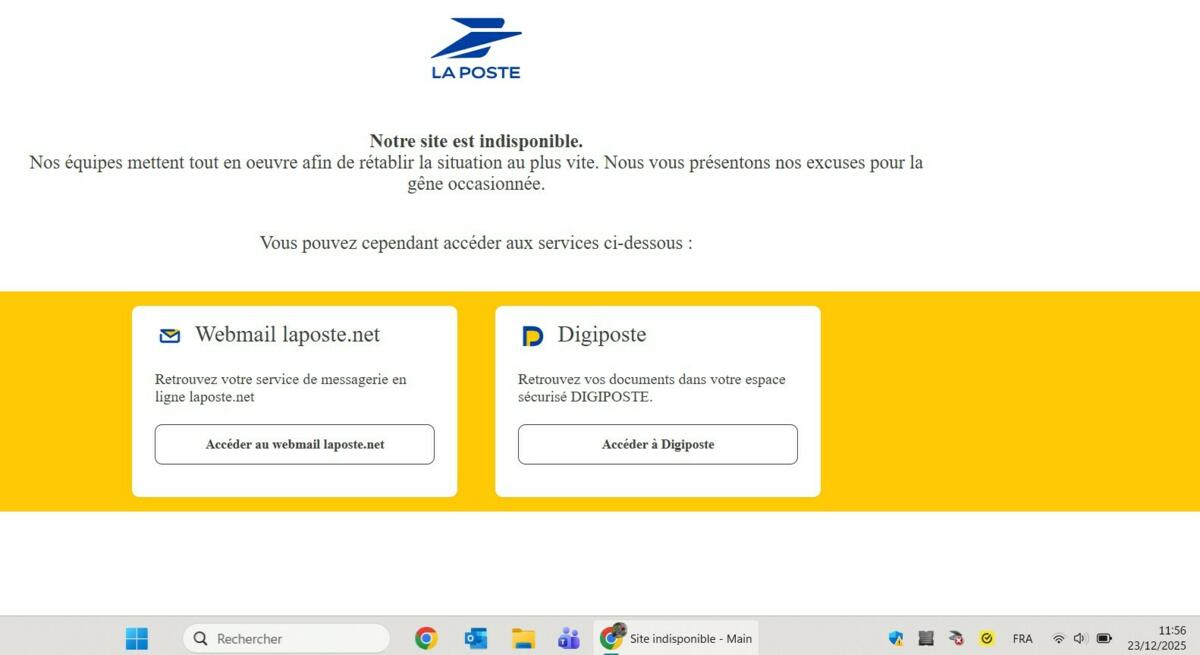The height and width of the screenshot is (655, 1200).
Task: Select the Webmail laposte.net heading
Action: pyautogui.click(x=287, y=334)
